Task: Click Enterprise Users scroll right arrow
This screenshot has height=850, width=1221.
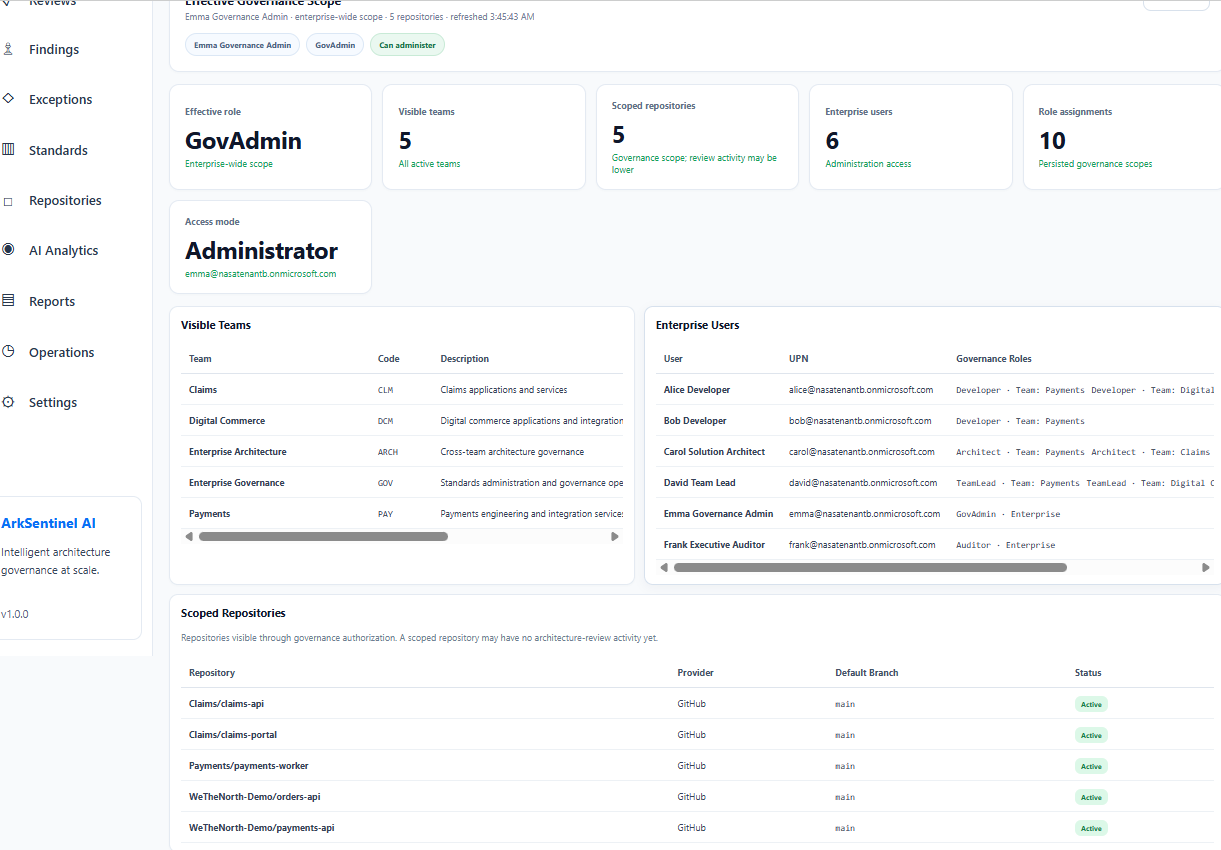Action: tap(1206, 568)
